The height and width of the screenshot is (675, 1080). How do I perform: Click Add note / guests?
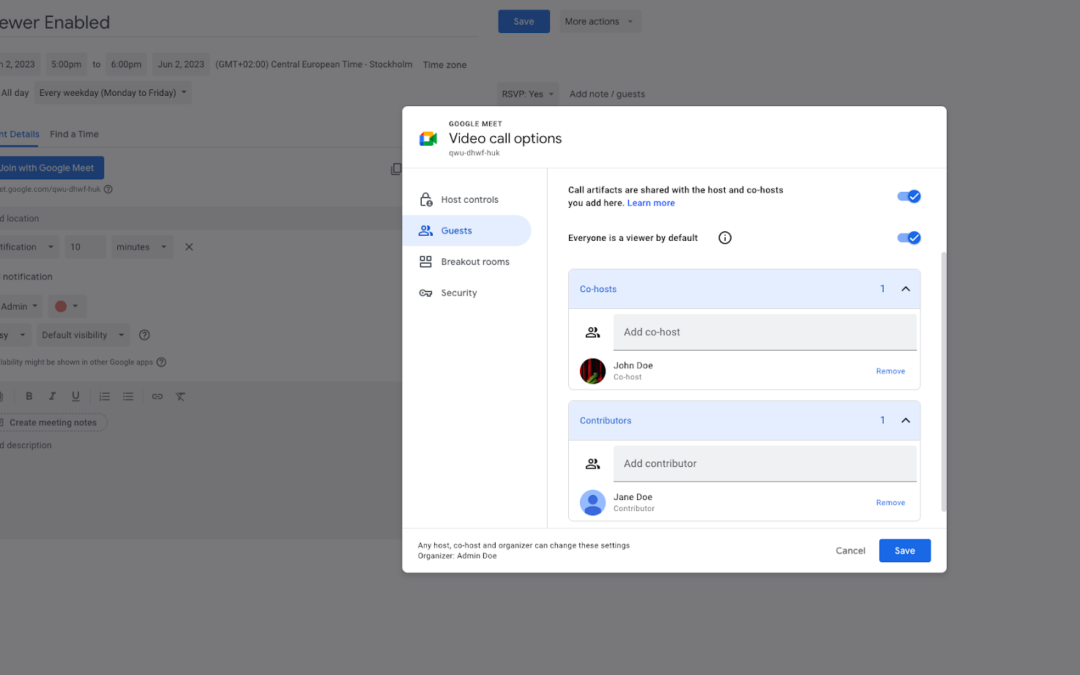[x=607, y=94]
